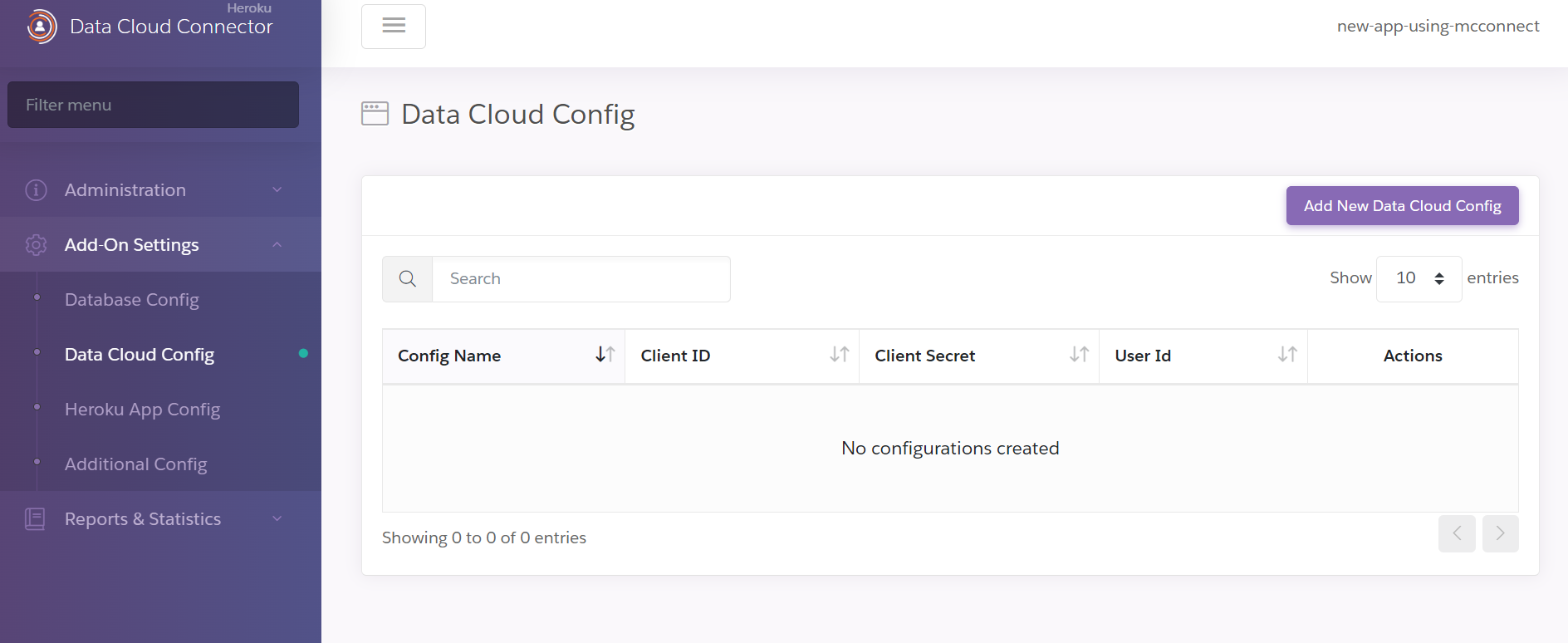
Task: Go to next page of entries
Action: click(1500, 533)
